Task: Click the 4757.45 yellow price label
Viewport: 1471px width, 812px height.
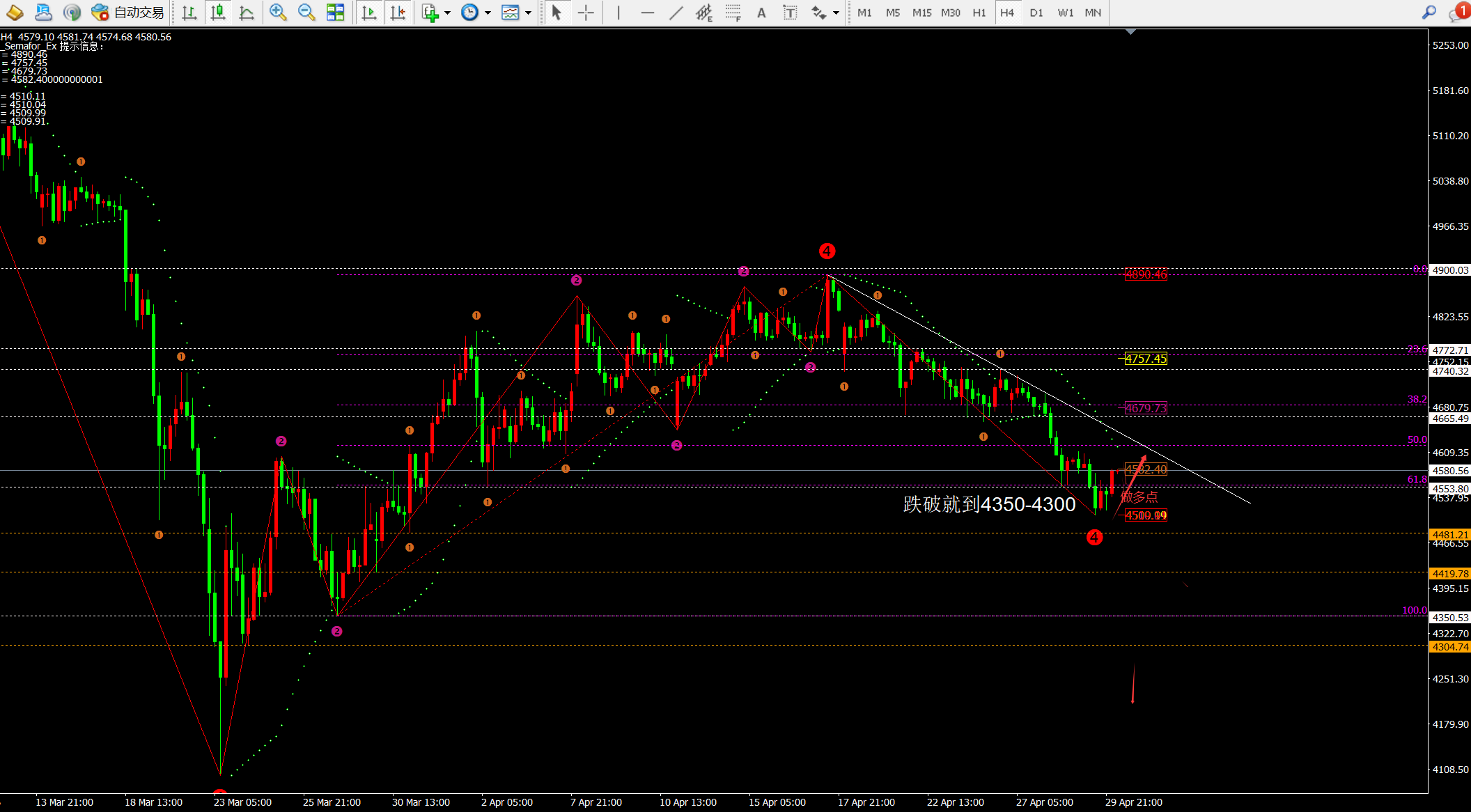Action: [x=1146, y=359]
